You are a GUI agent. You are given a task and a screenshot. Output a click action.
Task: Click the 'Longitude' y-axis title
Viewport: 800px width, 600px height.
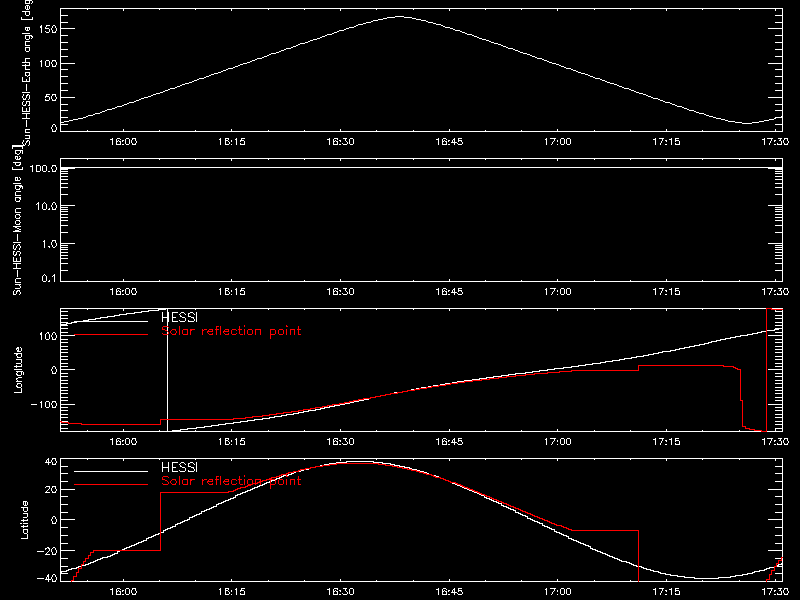coord(18,370)
